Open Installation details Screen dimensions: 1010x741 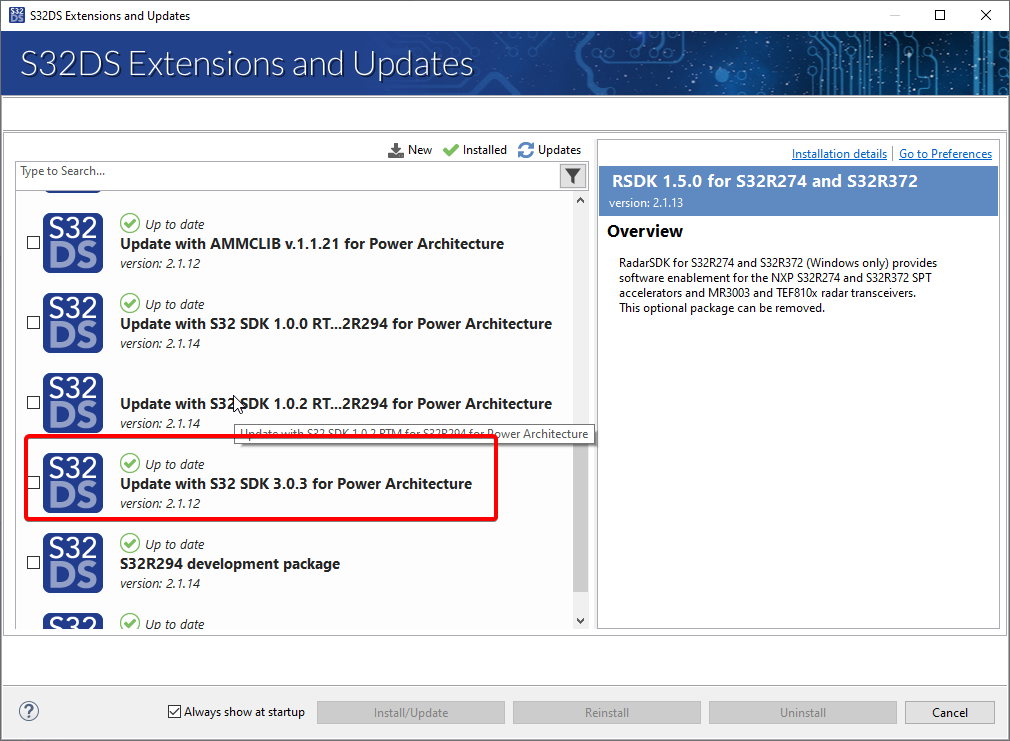[x=839, y=153]
